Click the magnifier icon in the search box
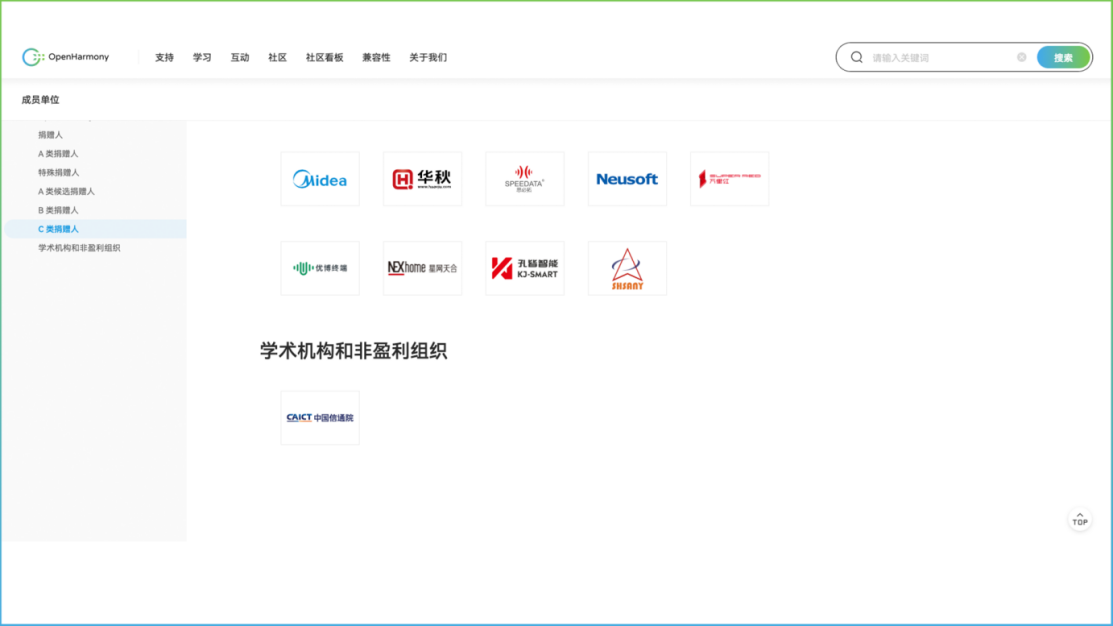The width and height of the screenshot is (1113, 626). tap(857, 57)
